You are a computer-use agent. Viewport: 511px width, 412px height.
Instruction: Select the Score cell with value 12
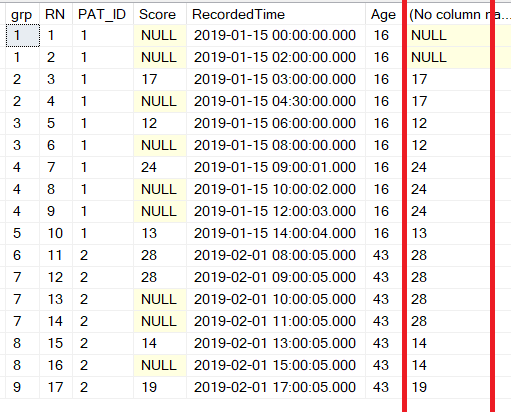point(160,123)
